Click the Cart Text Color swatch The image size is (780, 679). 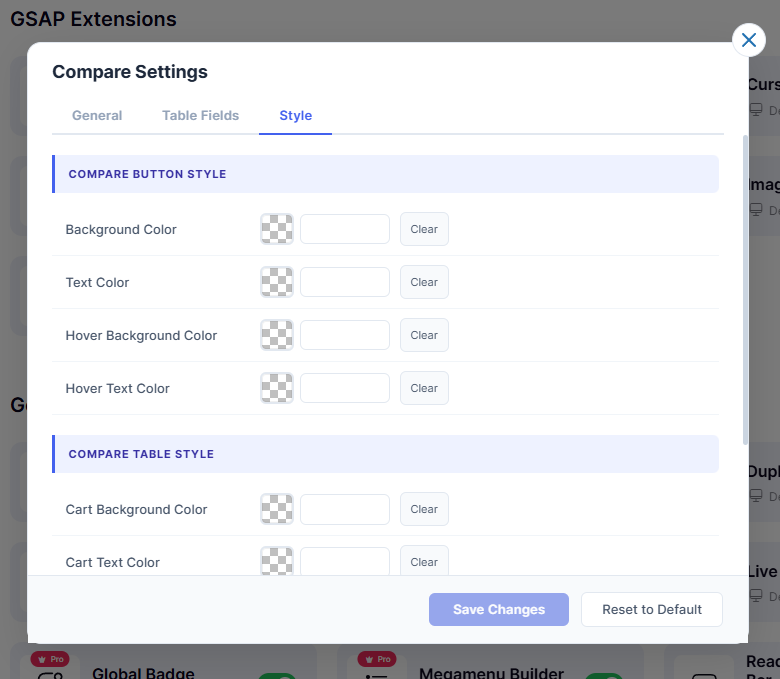pyautogui.click(x=277, y=561)
